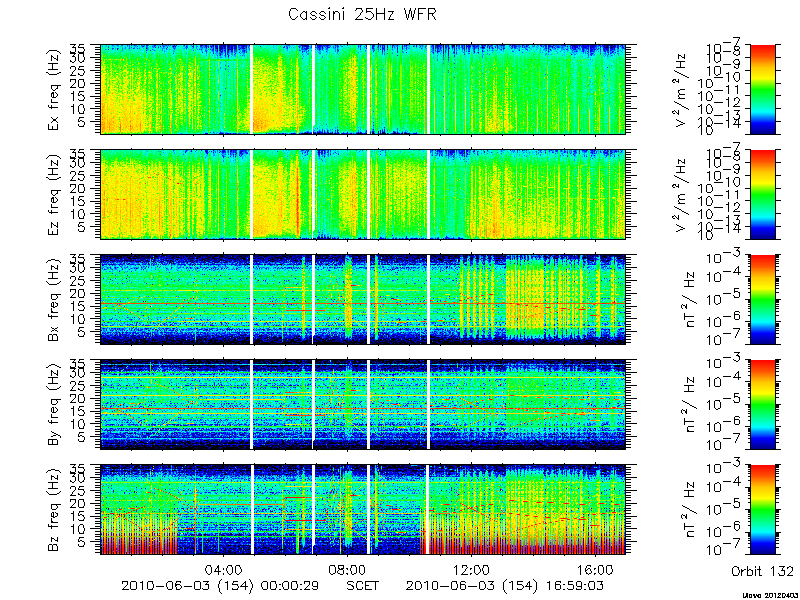Click the Ex colorbar V²/m²/Hz unit label
The height and width of the screenshot is (600, 800).
click(682, 89)
